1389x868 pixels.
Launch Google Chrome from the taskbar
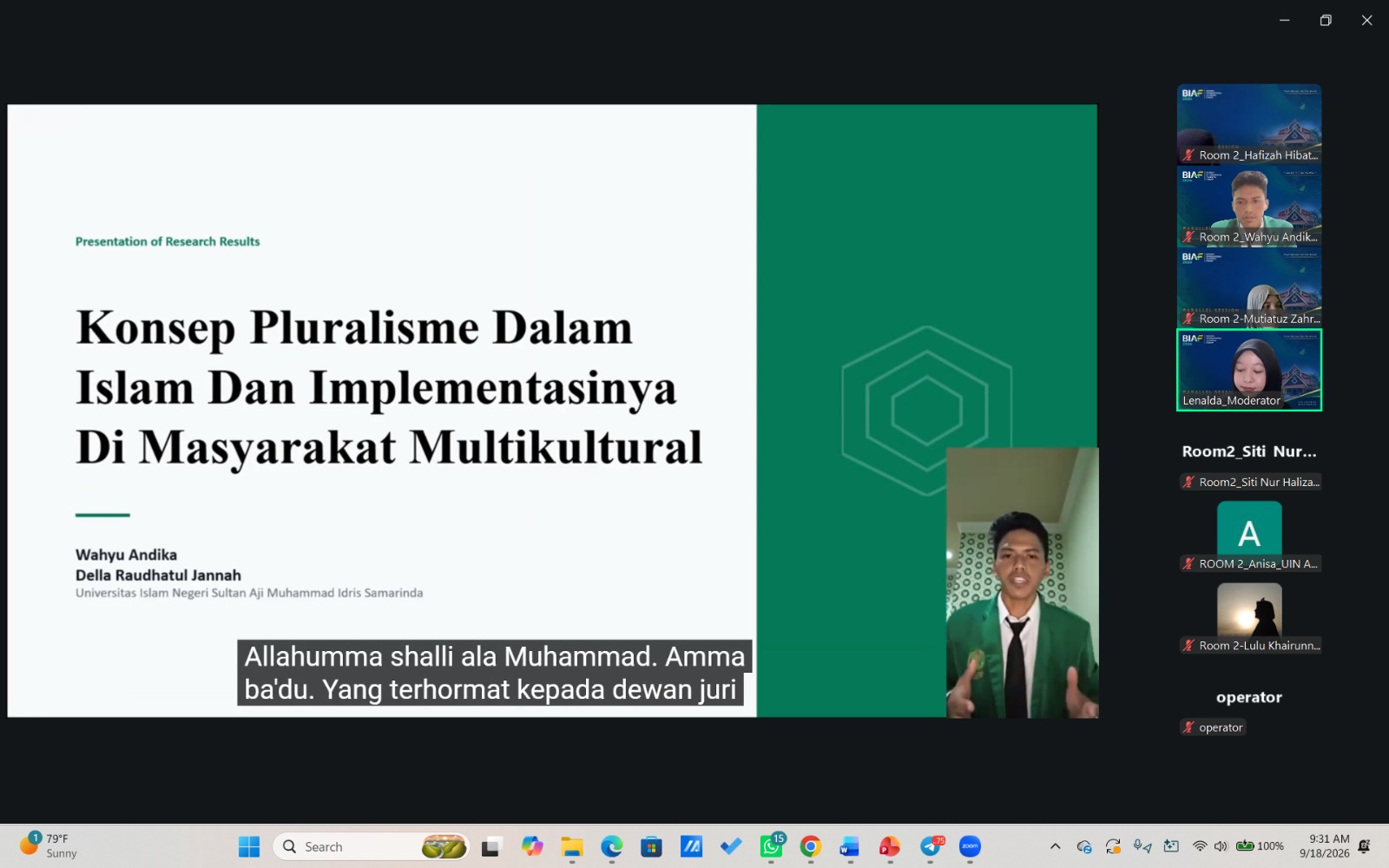(811, 846)
